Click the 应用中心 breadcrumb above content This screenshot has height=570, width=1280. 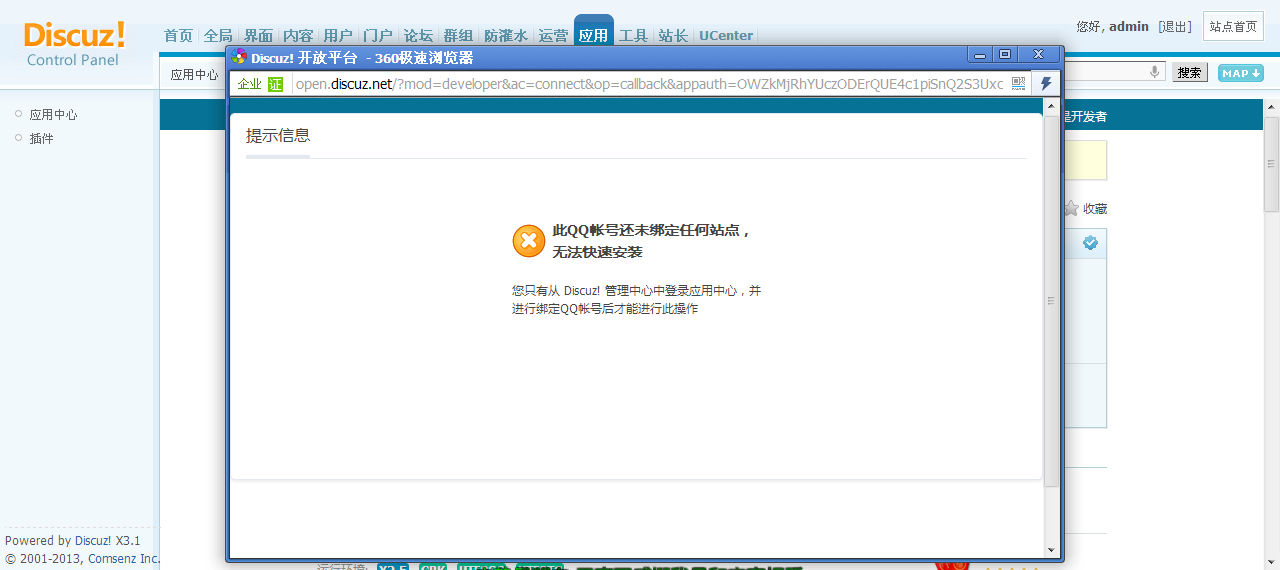(x=194, y=74)
